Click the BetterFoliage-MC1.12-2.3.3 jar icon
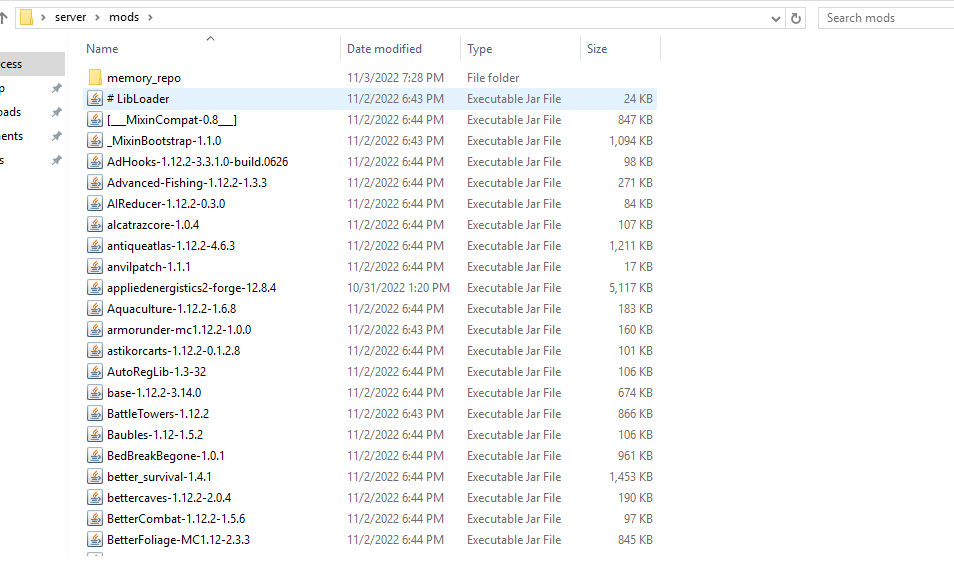 click(x=95, y=540)
